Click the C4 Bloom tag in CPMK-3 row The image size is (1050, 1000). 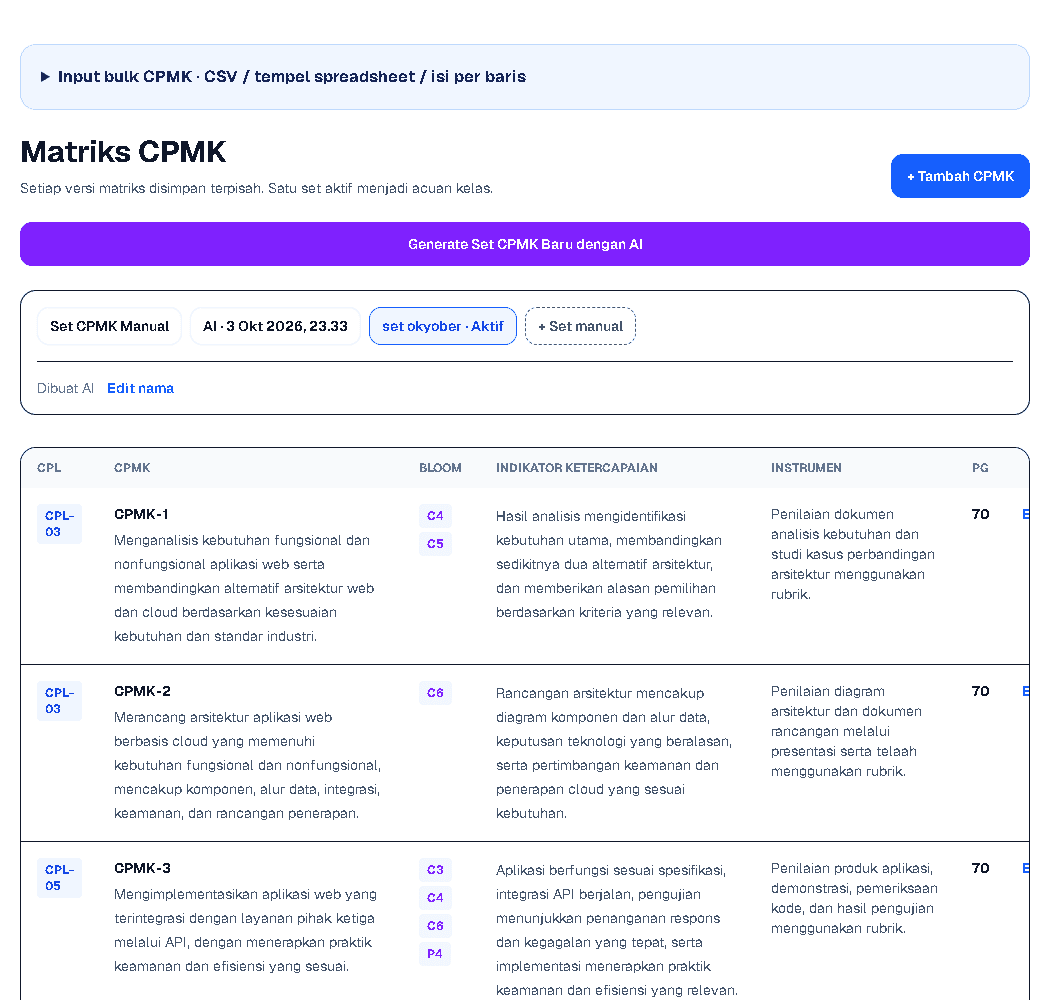click(435, 898)
